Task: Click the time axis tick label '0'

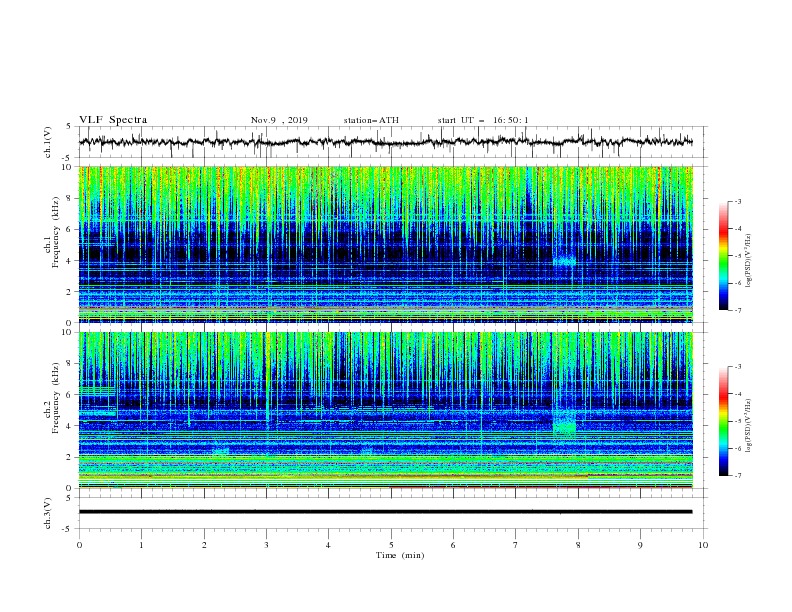Action: 79,545
